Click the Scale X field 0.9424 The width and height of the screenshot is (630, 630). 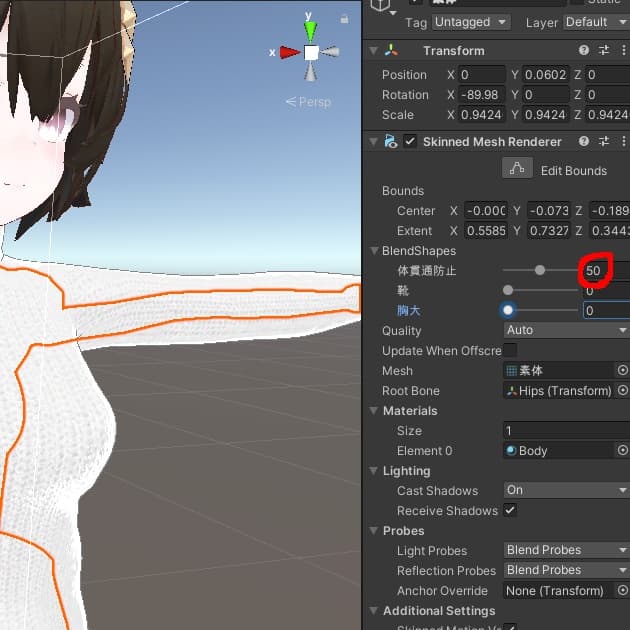click(x=482, y=115)
